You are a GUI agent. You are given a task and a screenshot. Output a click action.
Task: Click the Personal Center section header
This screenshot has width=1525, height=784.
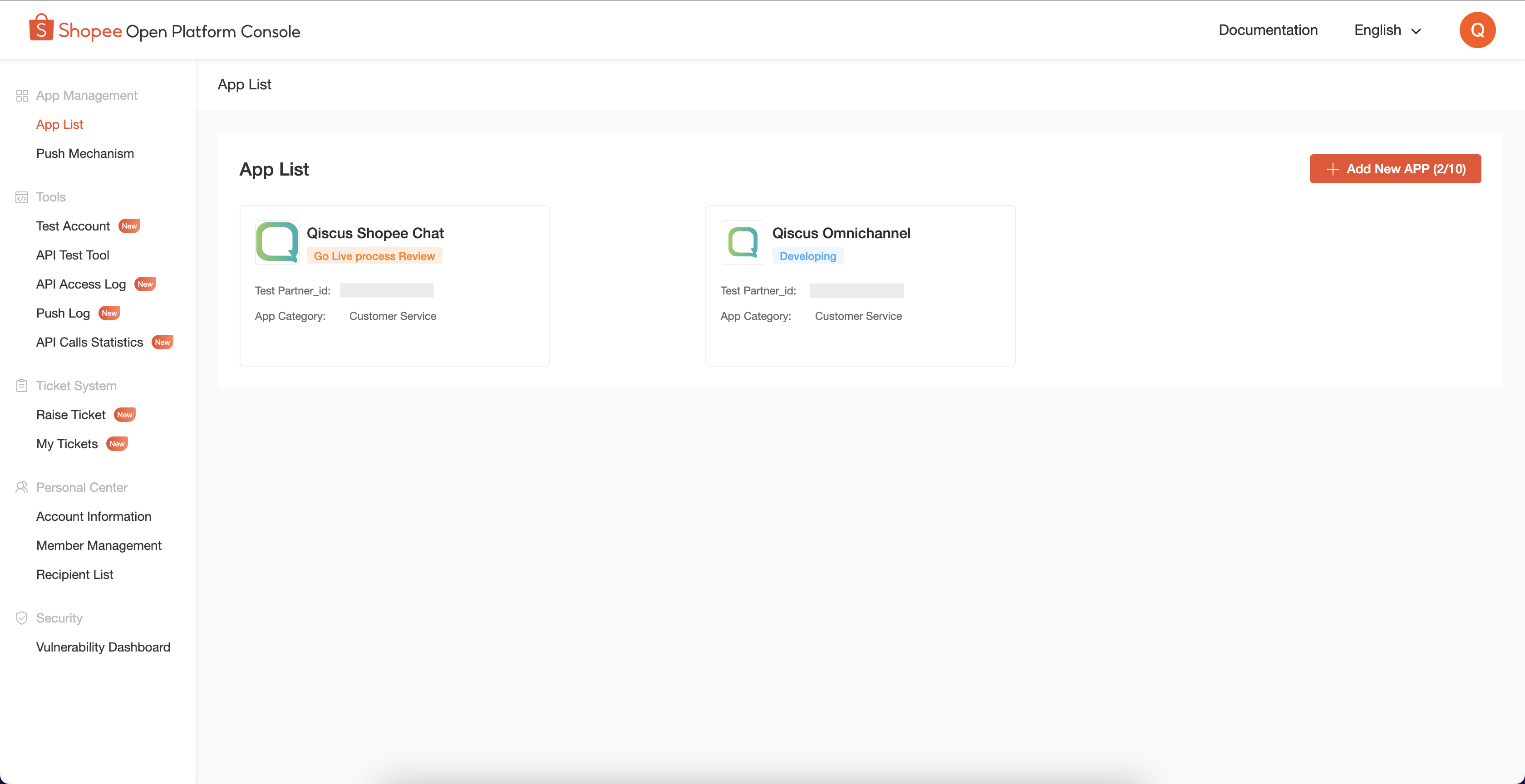[82, 488]
